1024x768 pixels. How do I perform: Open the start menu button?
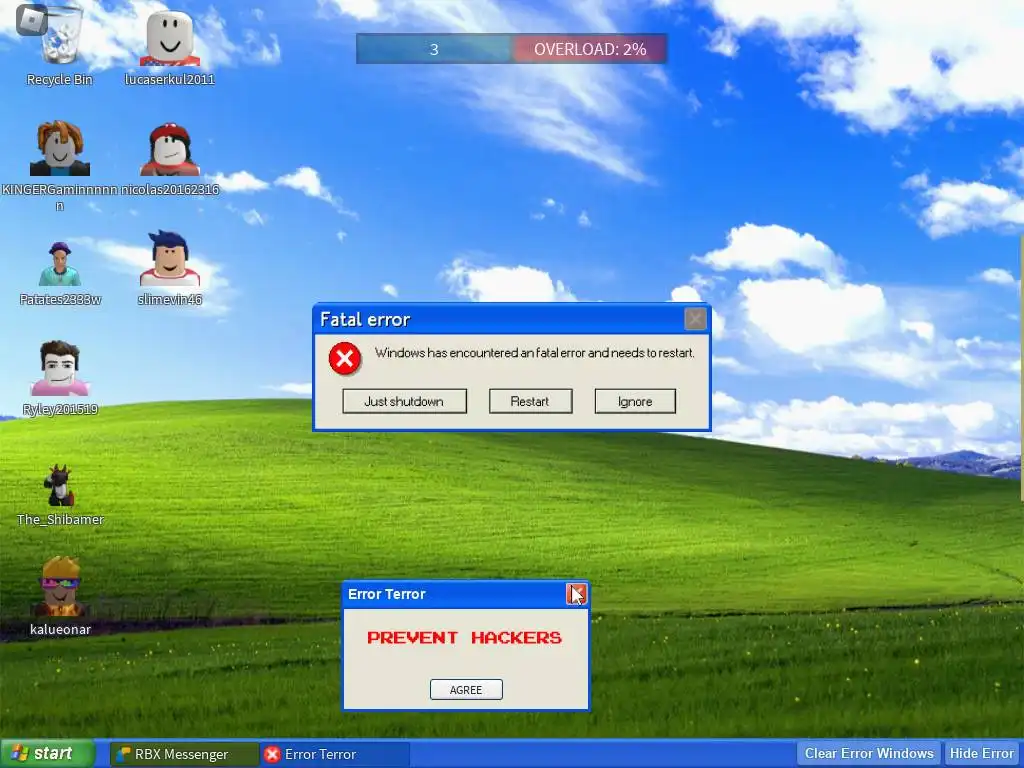coord(47,754)
